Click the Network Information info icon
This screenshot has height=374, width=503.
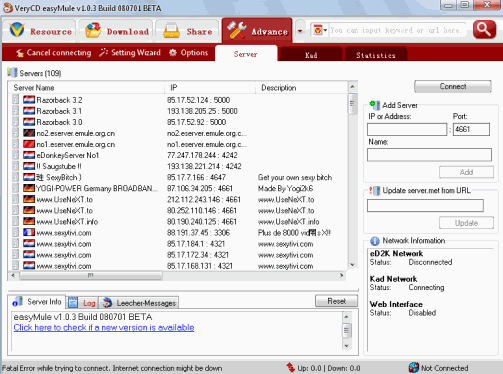click(x=375, y=241)
